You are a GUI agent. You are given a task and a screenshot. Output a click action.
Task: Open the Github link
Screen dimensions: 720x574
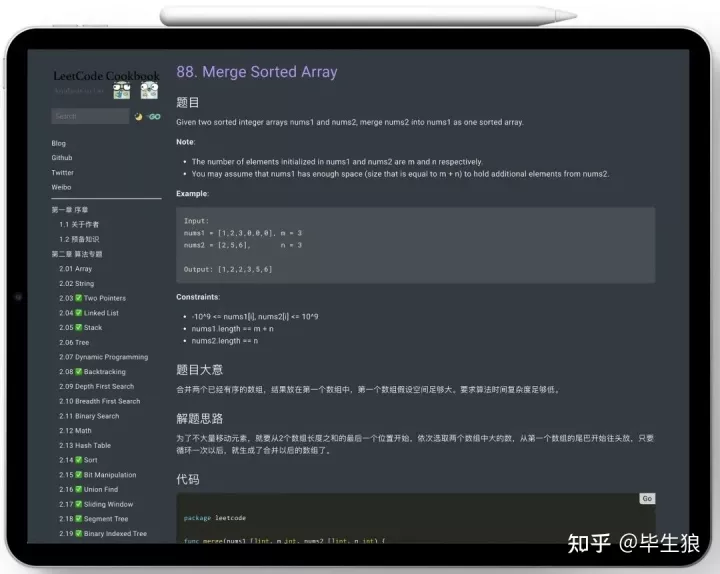(x=62, y=158)
